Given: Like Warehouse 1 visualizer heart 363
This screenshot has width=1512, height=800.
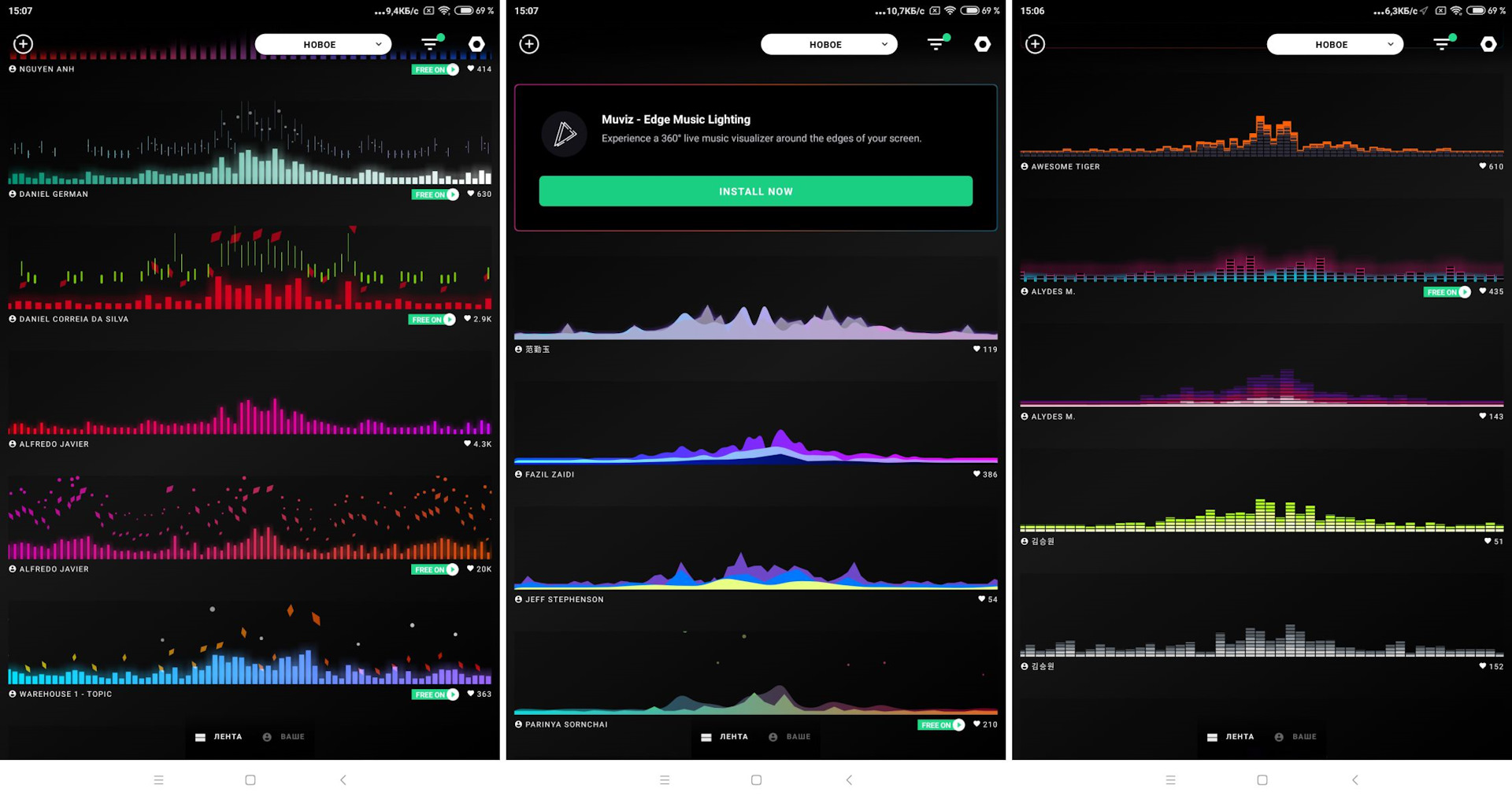Looking at the screenshot, I should [x=471, y=694].
